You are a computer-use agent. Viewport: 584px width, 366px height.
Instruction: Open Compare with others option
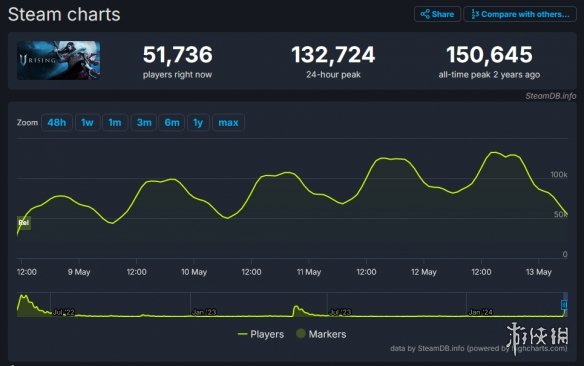click(520, 14)
